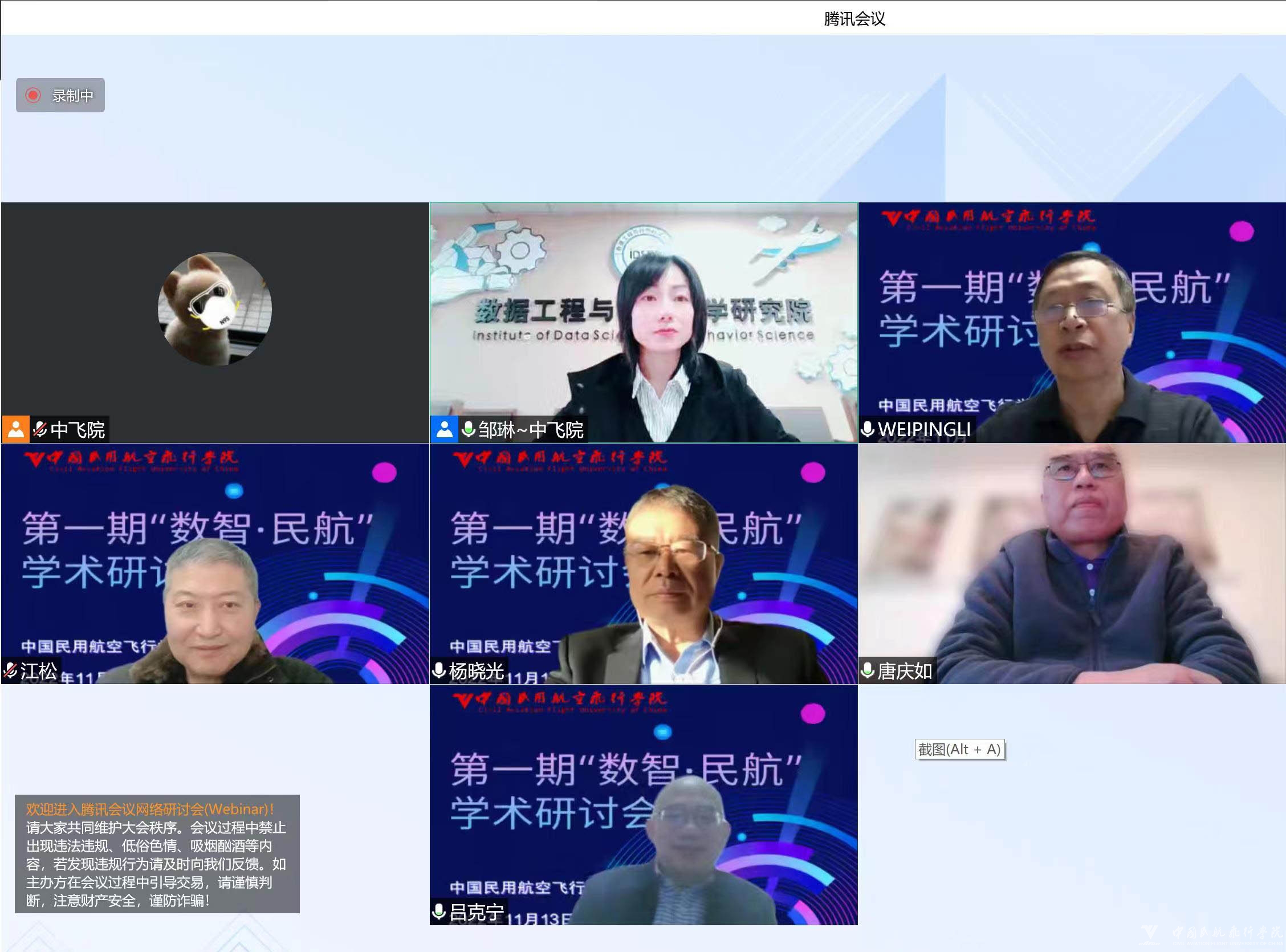Screen dimensions: 1286x952
Task: Click the meeting rules notice body text
Action: (156, 864)
